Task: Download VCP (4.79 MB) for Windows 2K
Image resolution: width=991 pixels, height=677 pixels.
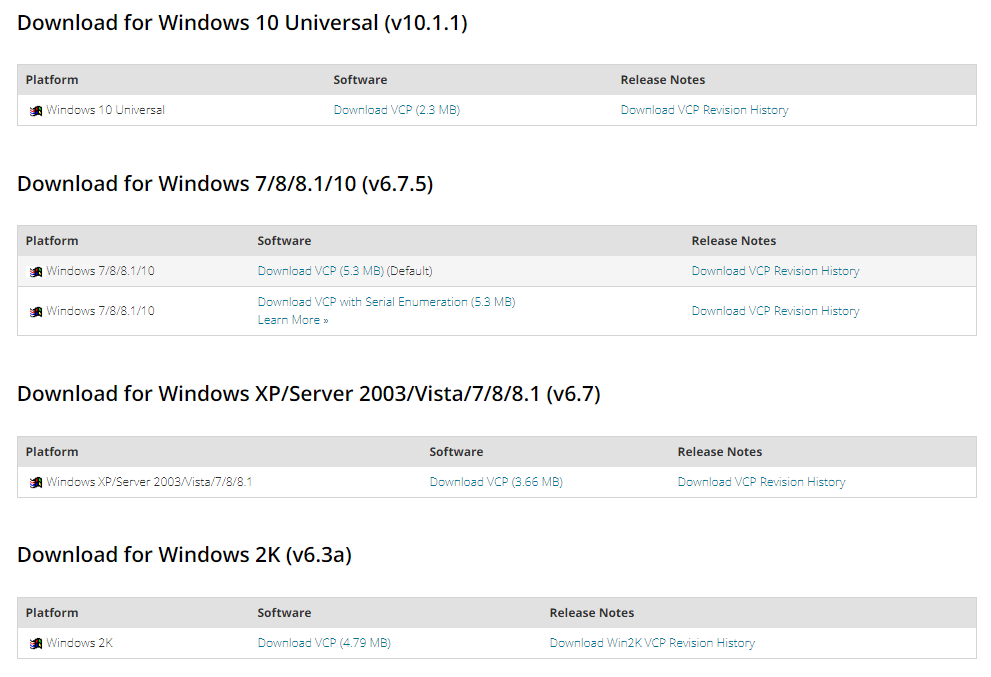Action: point(324,643)
